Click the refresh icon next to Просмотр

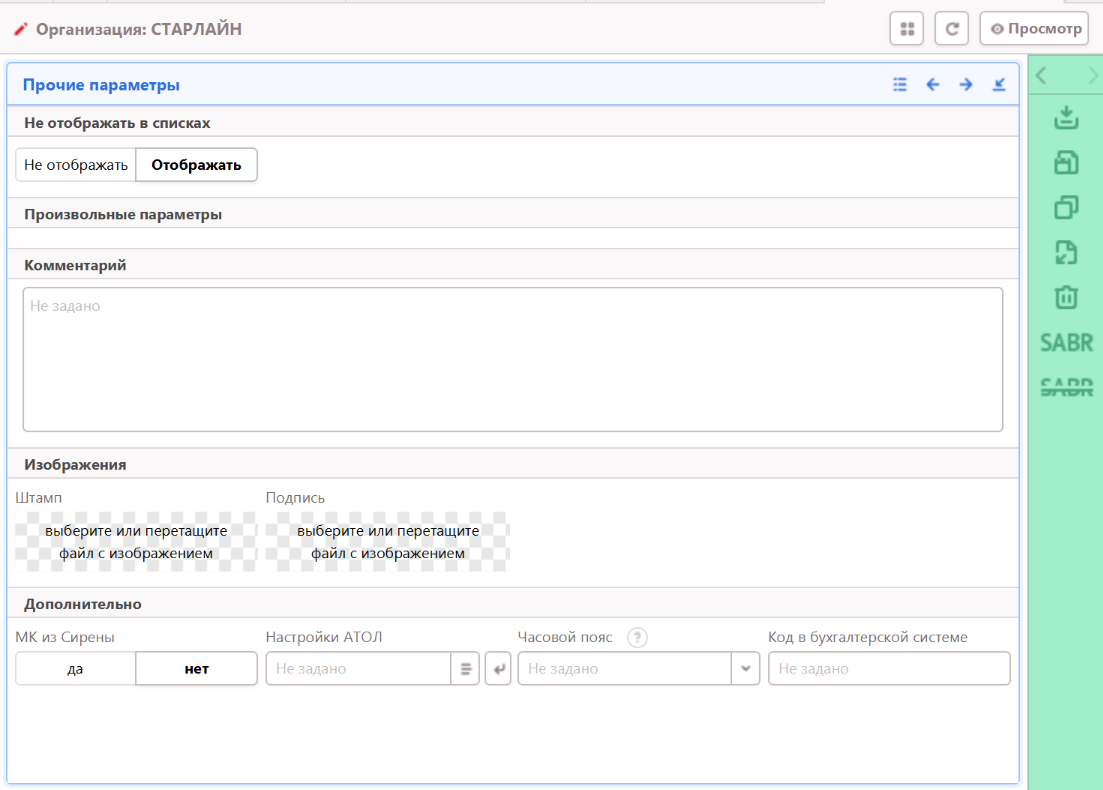coord(952,29)
